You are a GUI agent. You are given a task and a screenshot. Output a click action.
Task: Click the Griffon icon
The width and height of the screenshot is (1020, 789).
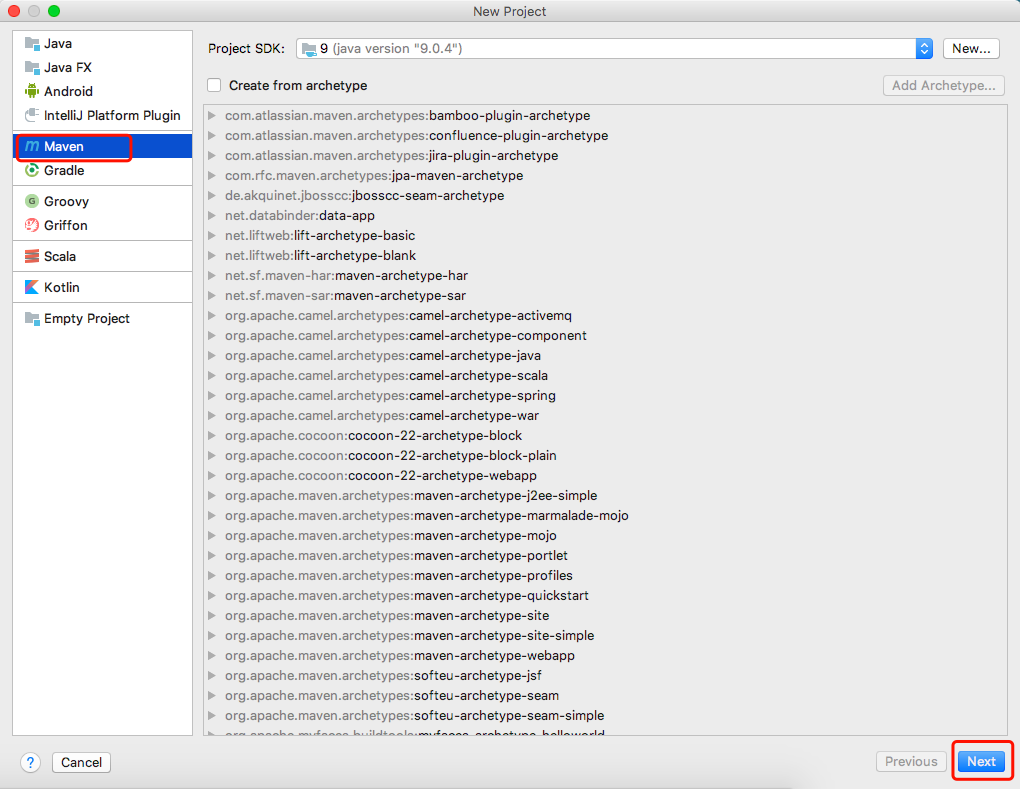point(32,225)
